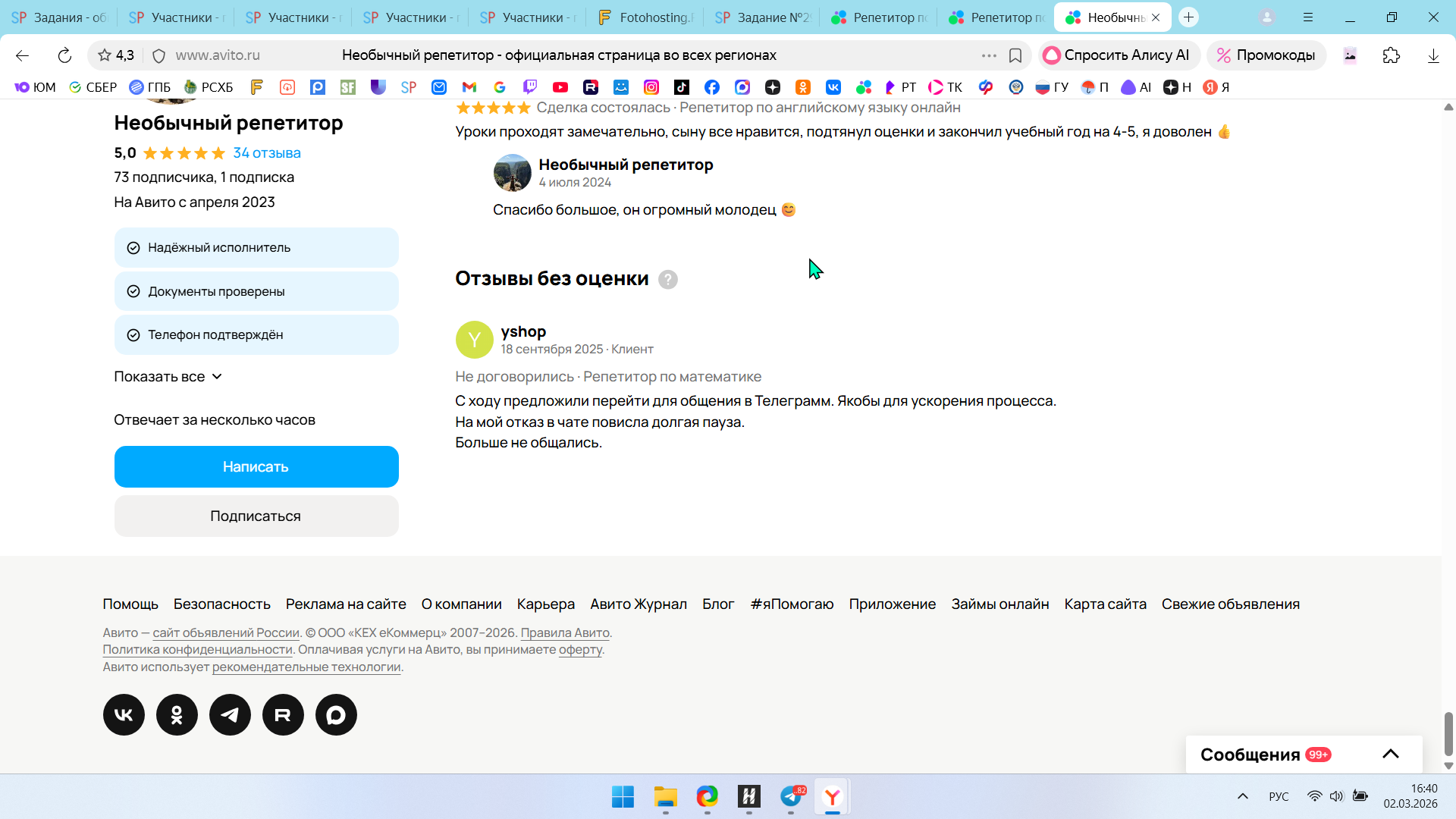Bookmark this page with the bookmark icon
This screenshot has height=819, width=1456.
[1015, 55]
